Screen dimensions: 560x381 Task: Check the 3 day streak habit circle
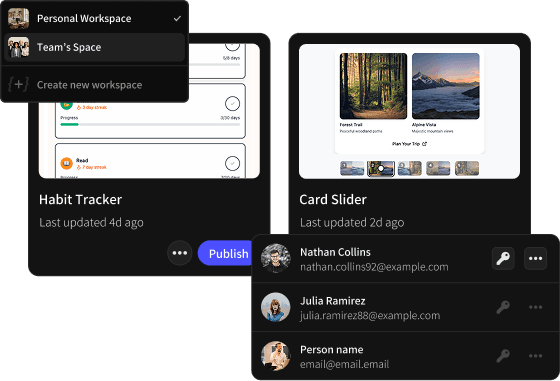pos(232,104)
